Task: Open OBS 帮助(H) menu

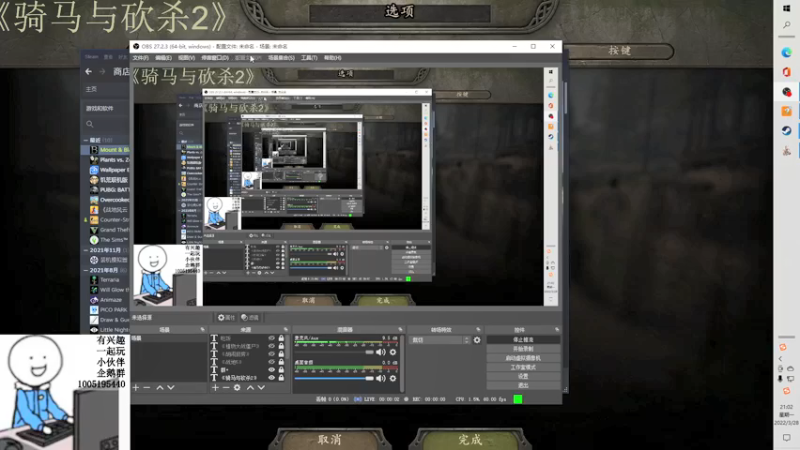Action: [333, 58]
